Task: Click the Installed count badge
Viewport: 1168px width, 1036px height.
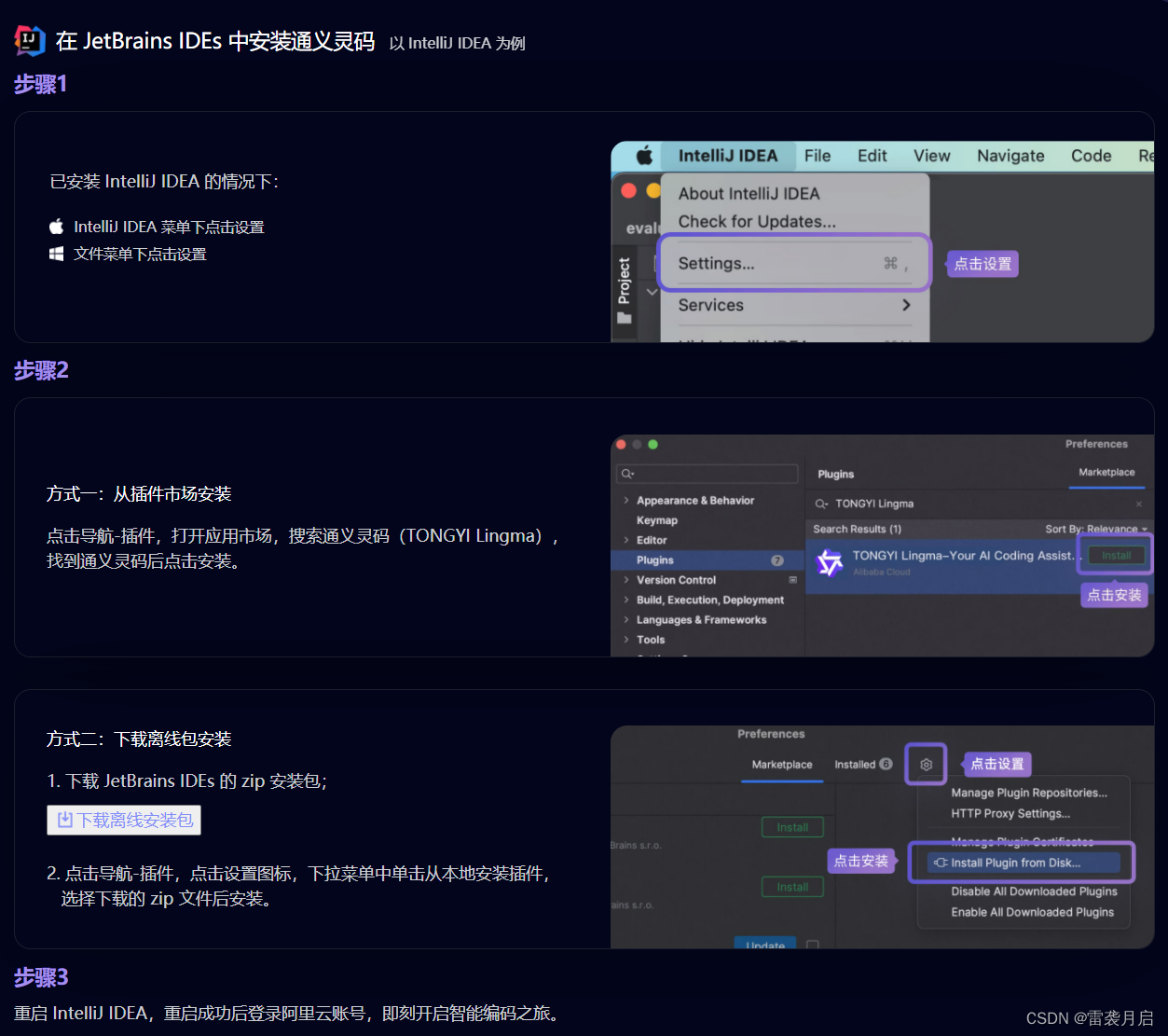Action: click(x=886, y=765)
